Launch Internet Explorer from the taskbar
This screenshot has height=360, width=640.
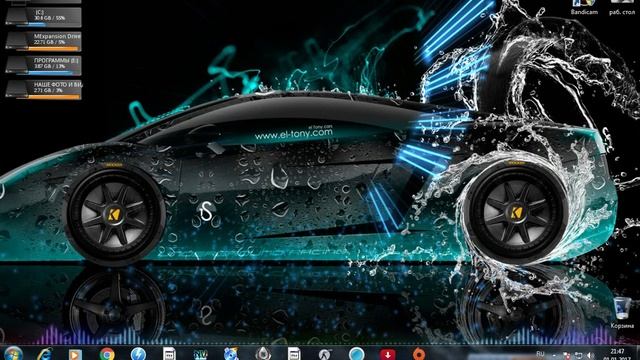point(44,354)
